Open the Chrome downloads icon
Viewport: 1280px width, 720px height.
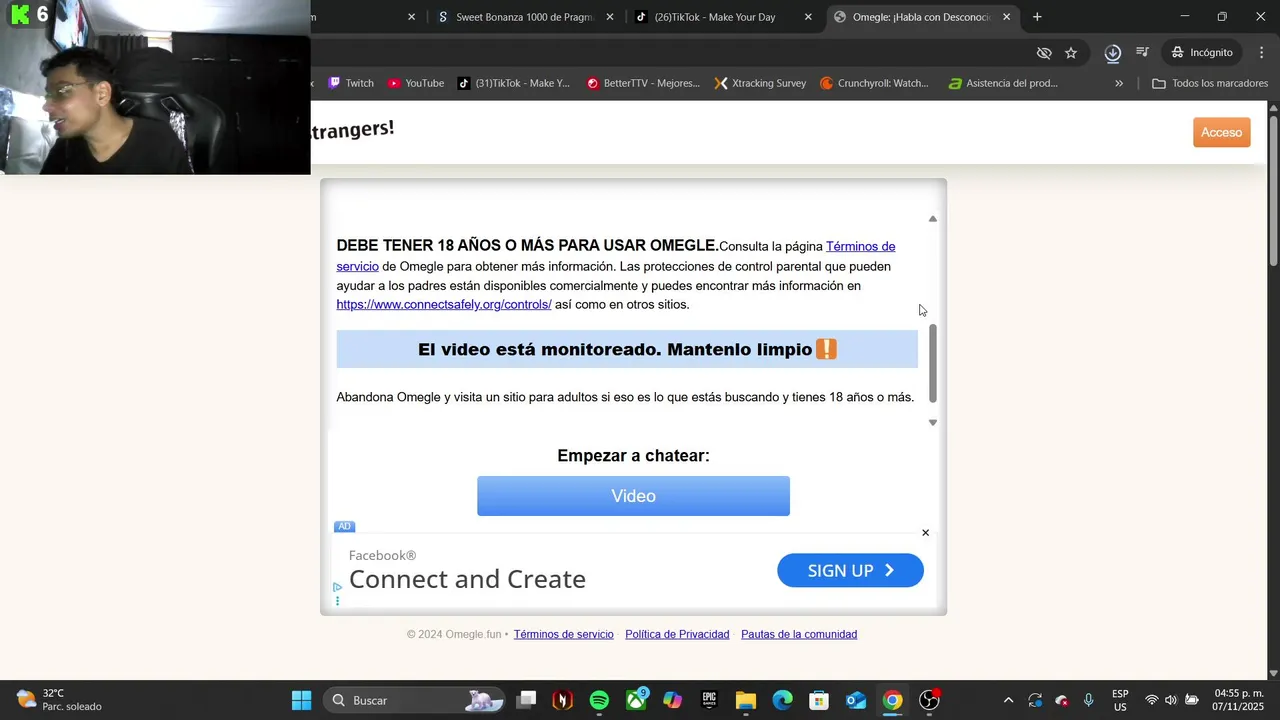pyautogui.click(x=1112, y=52)
